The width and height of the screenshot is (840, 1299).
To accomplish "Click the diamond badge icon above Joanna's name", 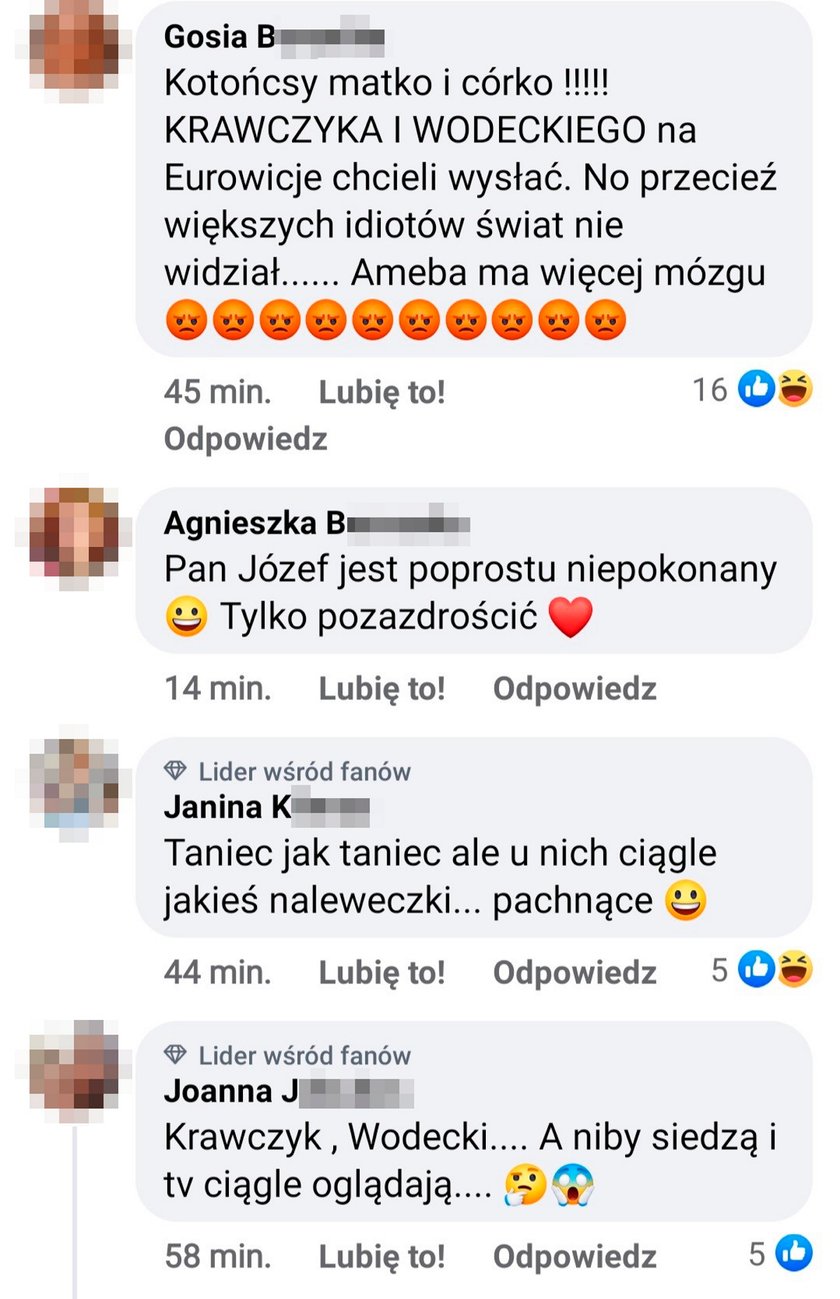I will point(177,1055).
